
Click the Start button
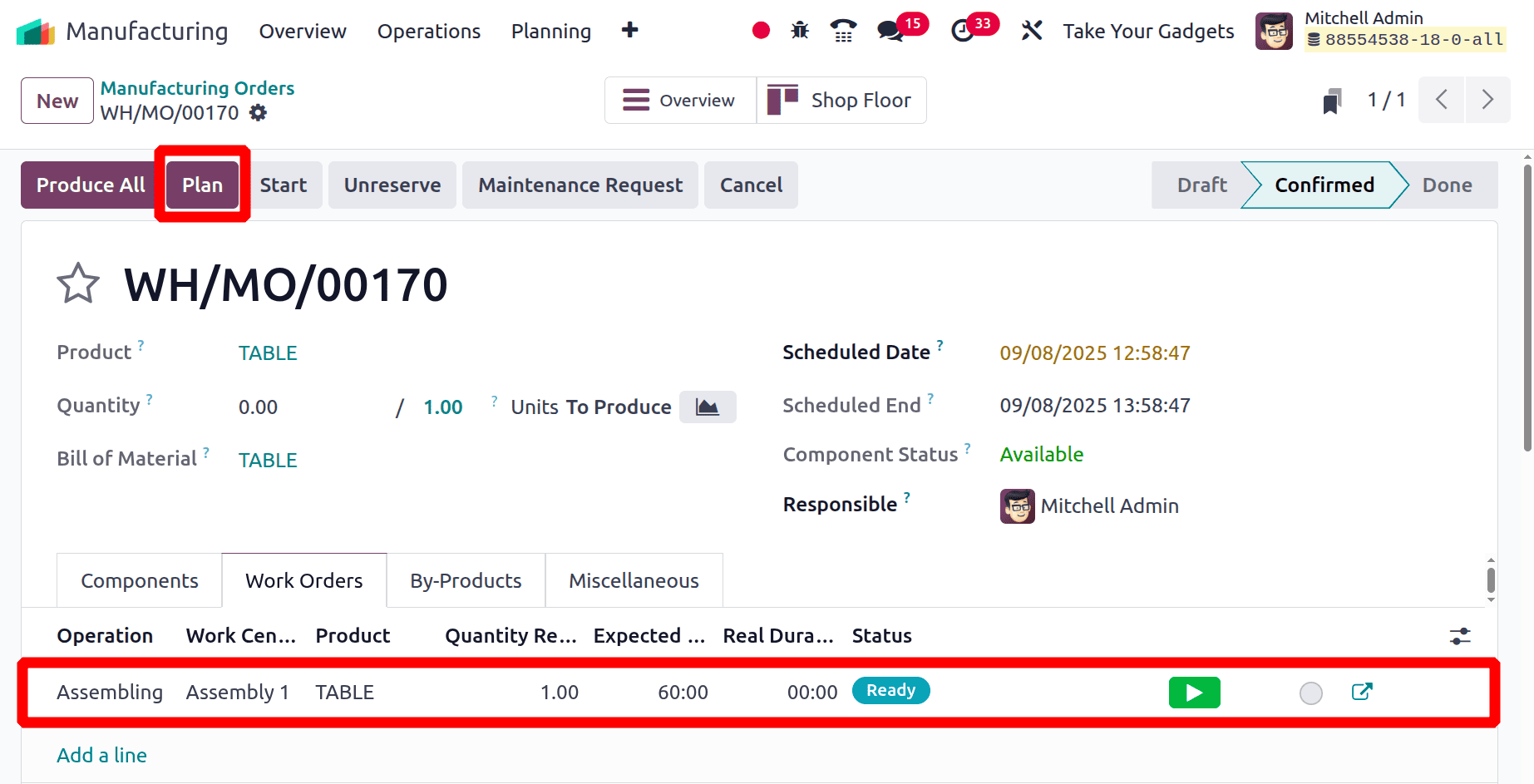tap(284, 185)
